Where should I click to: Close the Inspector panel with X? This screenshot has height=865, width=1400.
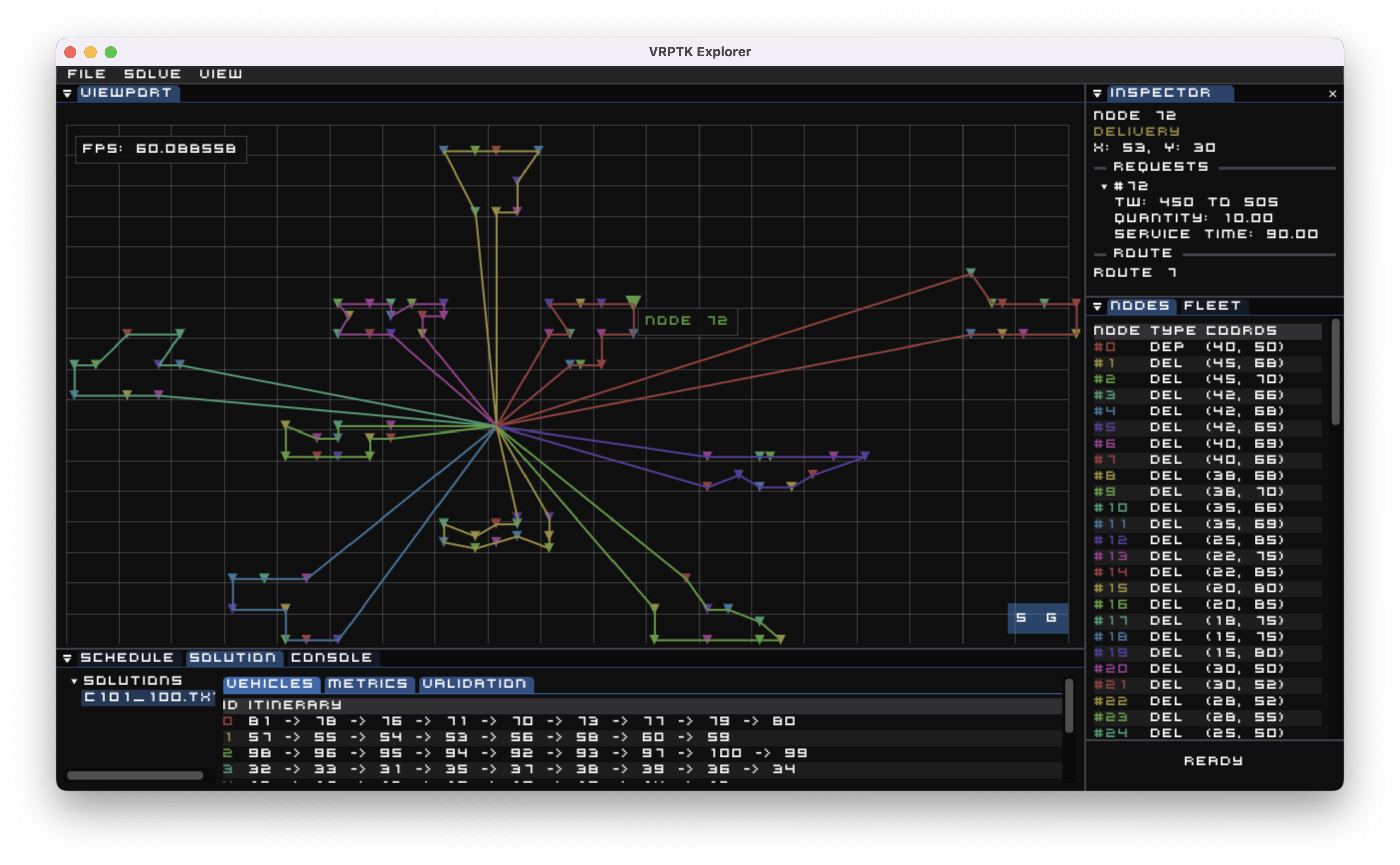(x=1332, y=94)
